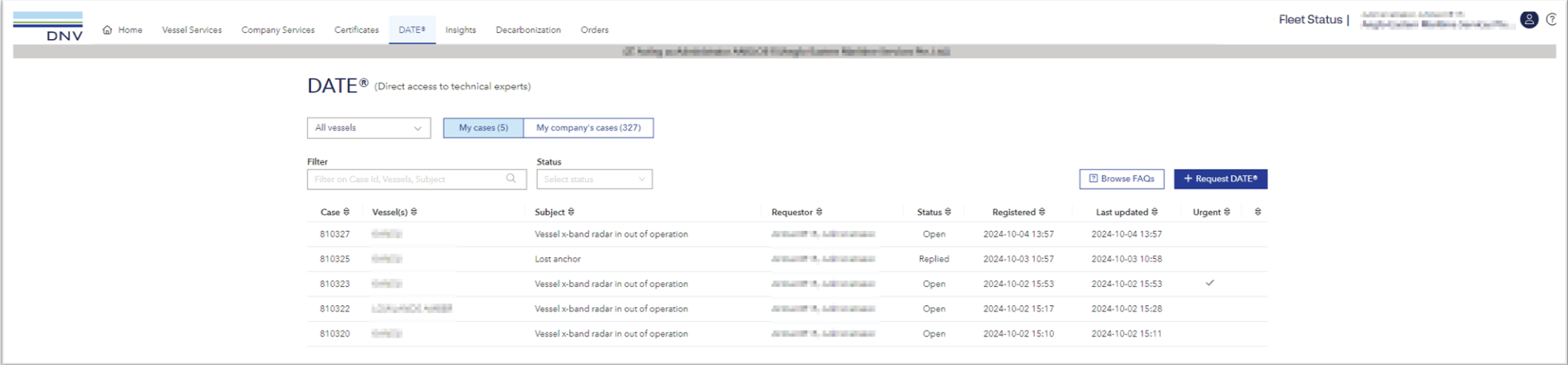Open Fleet Status link

coord(1310,20)
